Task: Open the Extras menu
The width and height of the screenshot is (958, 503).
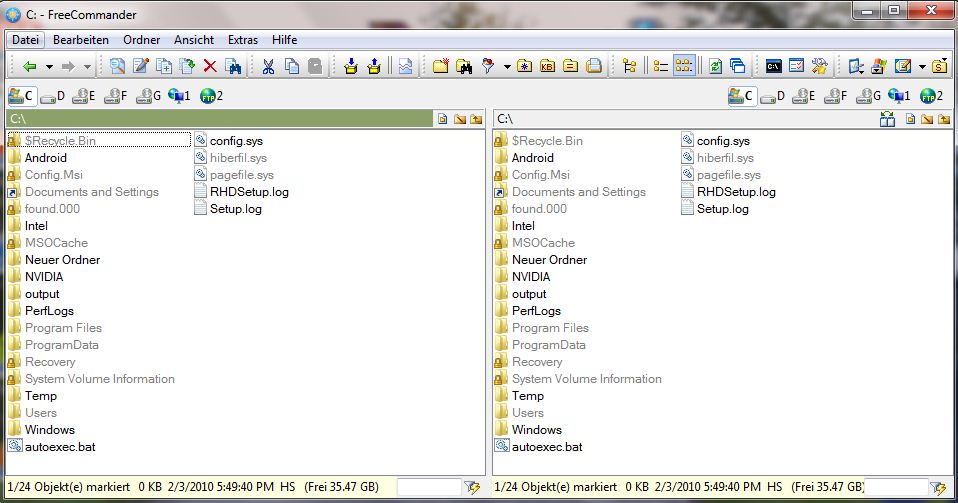Action: point(243,40)
